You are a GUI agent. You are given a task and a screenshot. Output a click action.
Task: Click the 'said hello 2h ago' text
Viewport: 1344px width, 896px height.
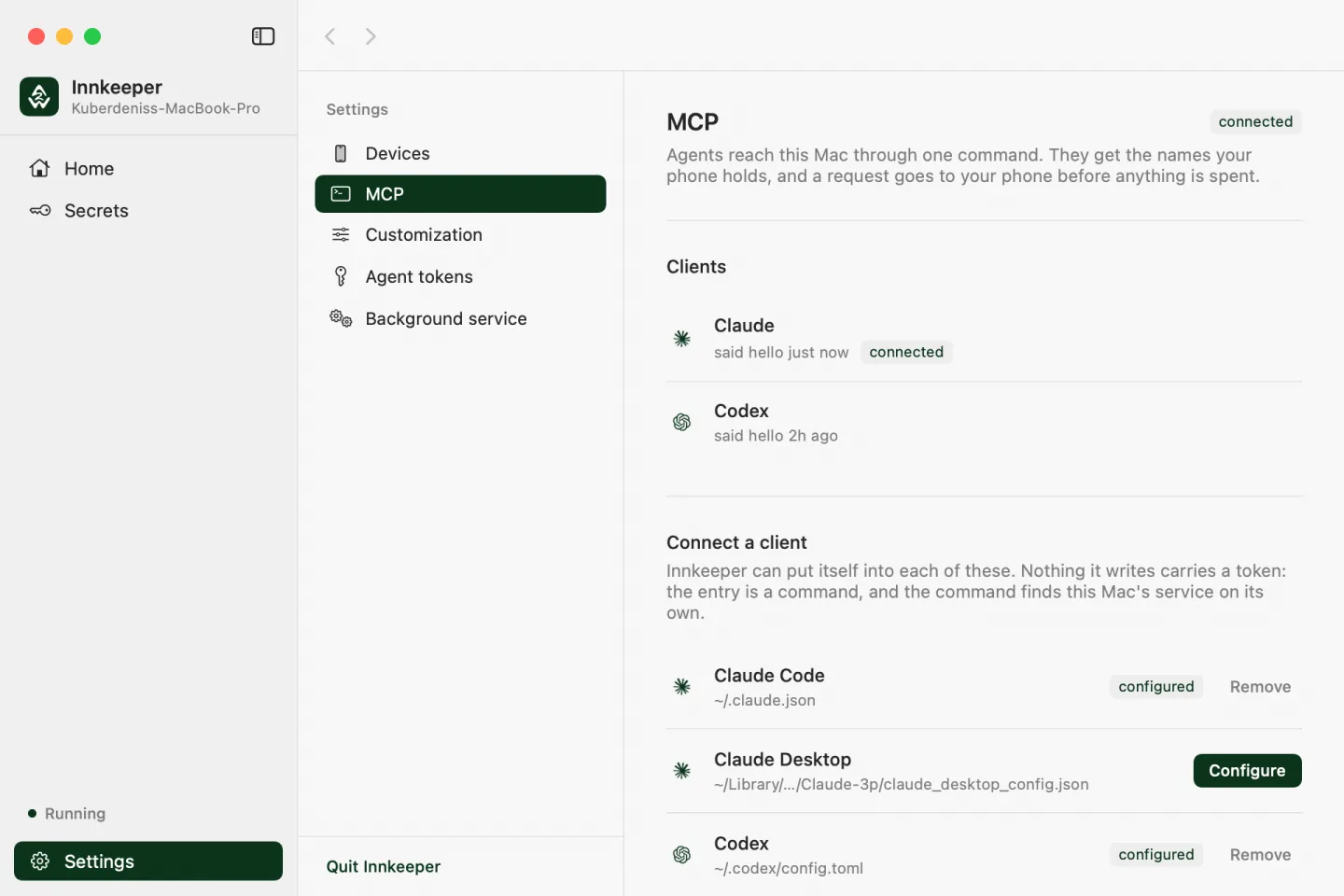(776, 436)
